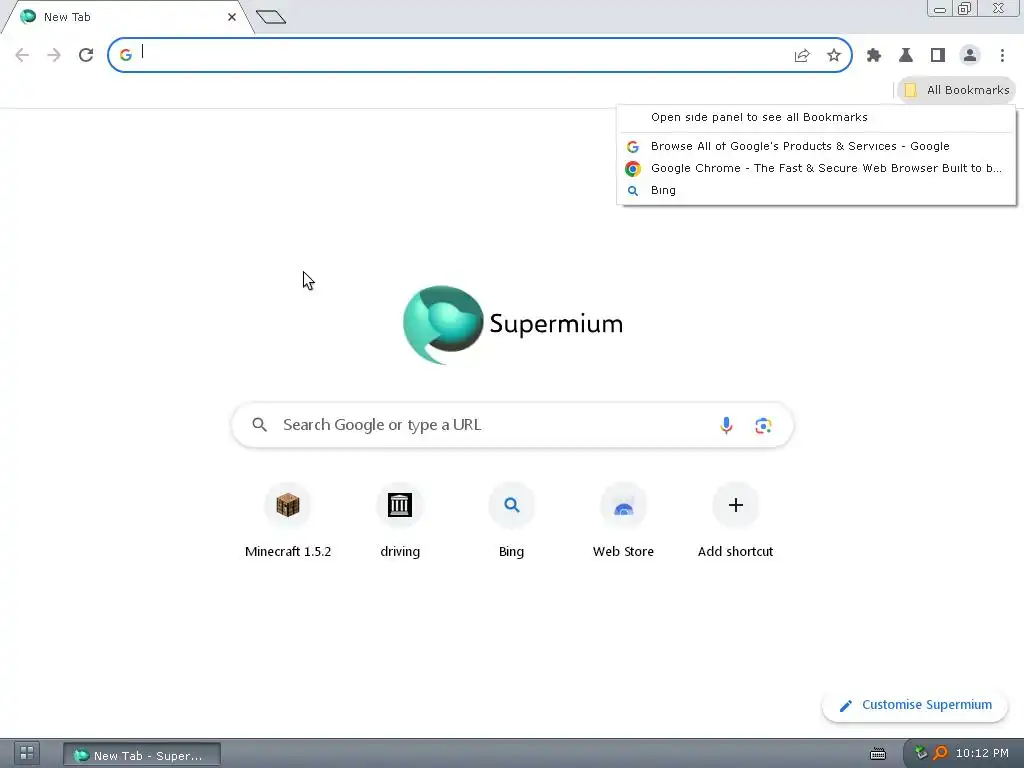The height and width of the screenshot is (768, 1024).
Task: Click the Google icon in the address bar
Action: (126, 55)
